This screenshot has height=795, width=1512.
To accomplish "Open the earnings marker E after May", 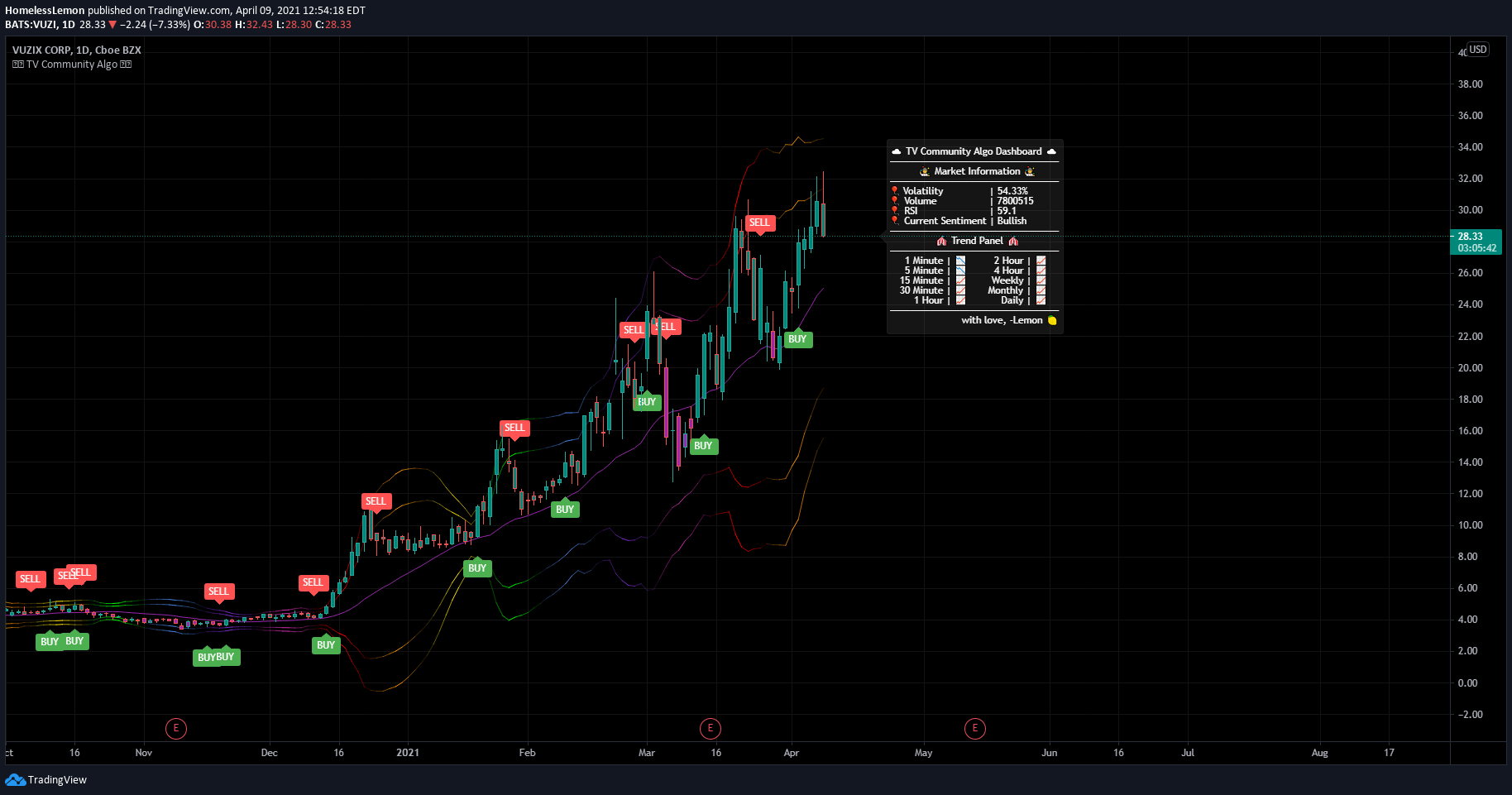I will pyautogui.click(x=974, y=729).
